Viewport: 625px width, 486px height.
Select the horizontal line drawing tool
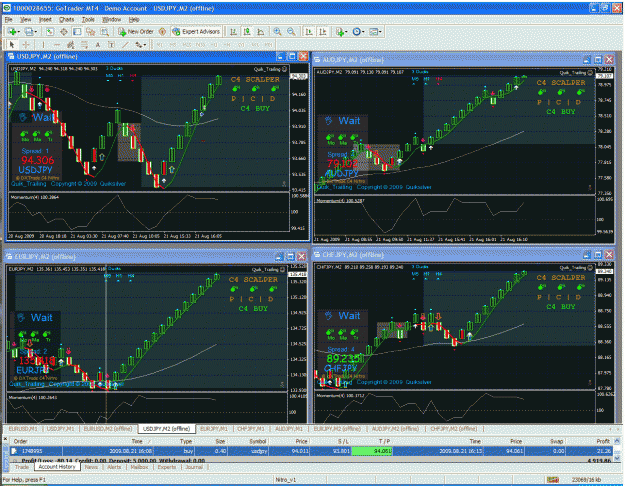tap(57, 45)
